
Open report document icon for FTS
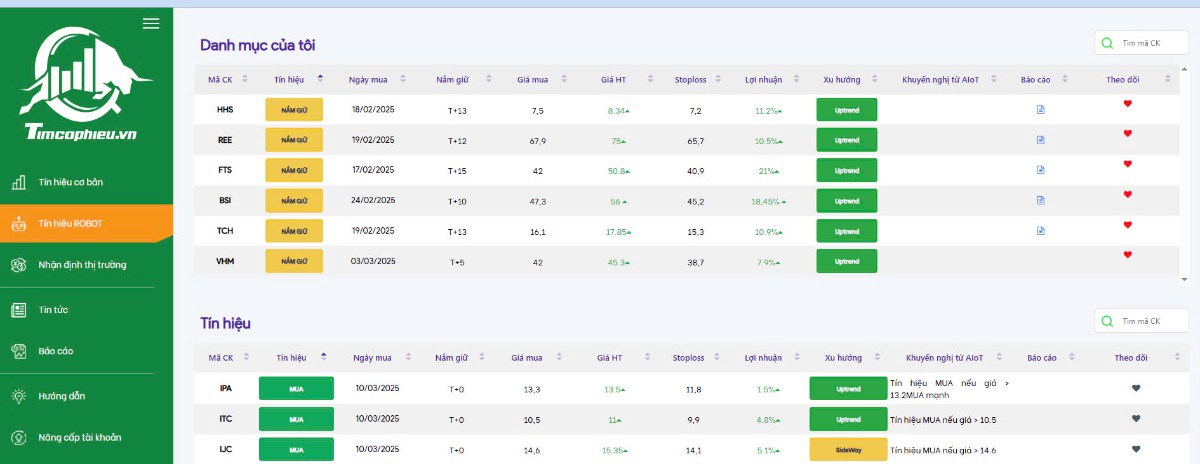(x=1040, y=170)
